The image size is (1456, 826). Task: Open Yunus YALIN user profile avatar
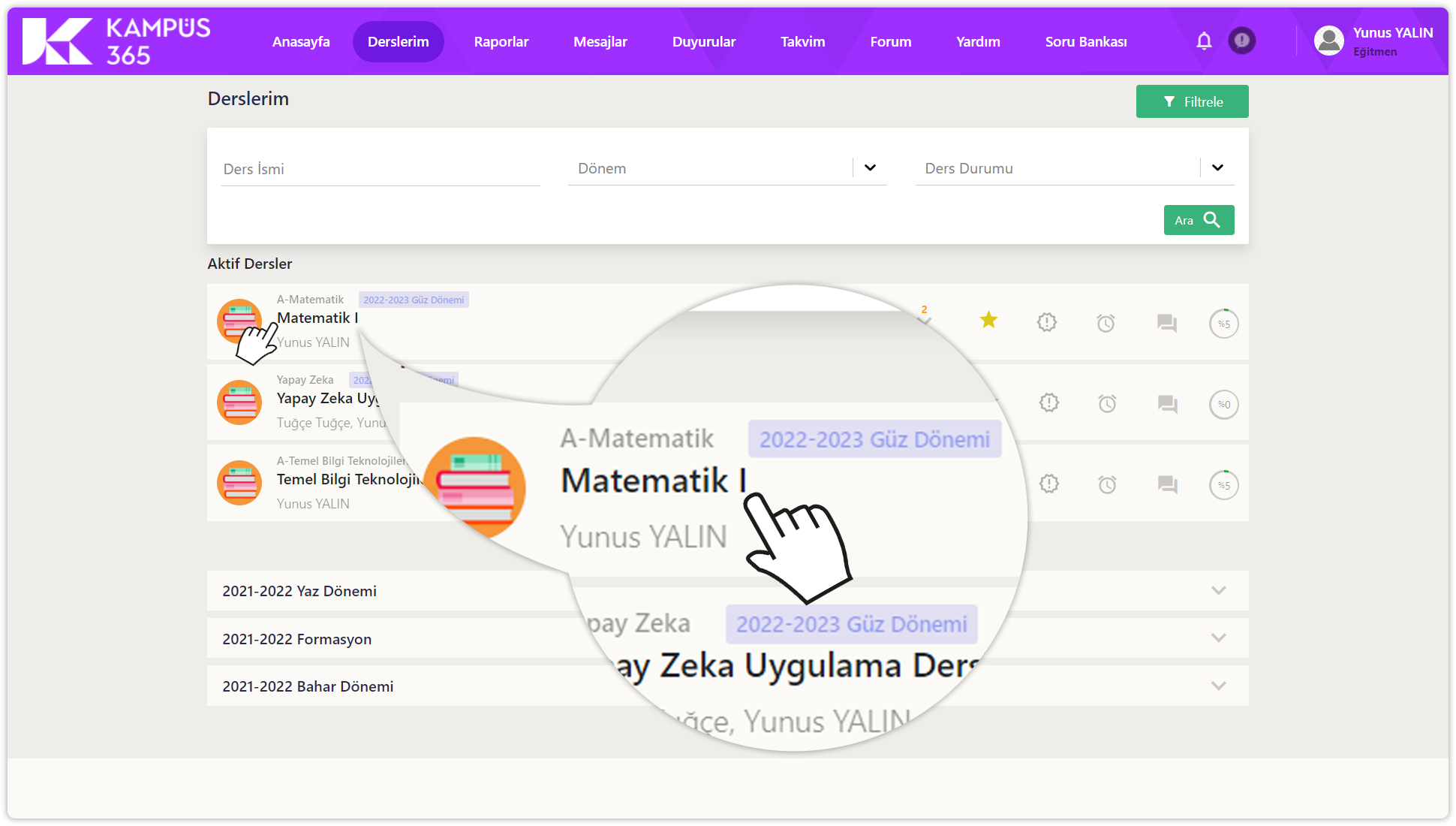point(1328,41)
